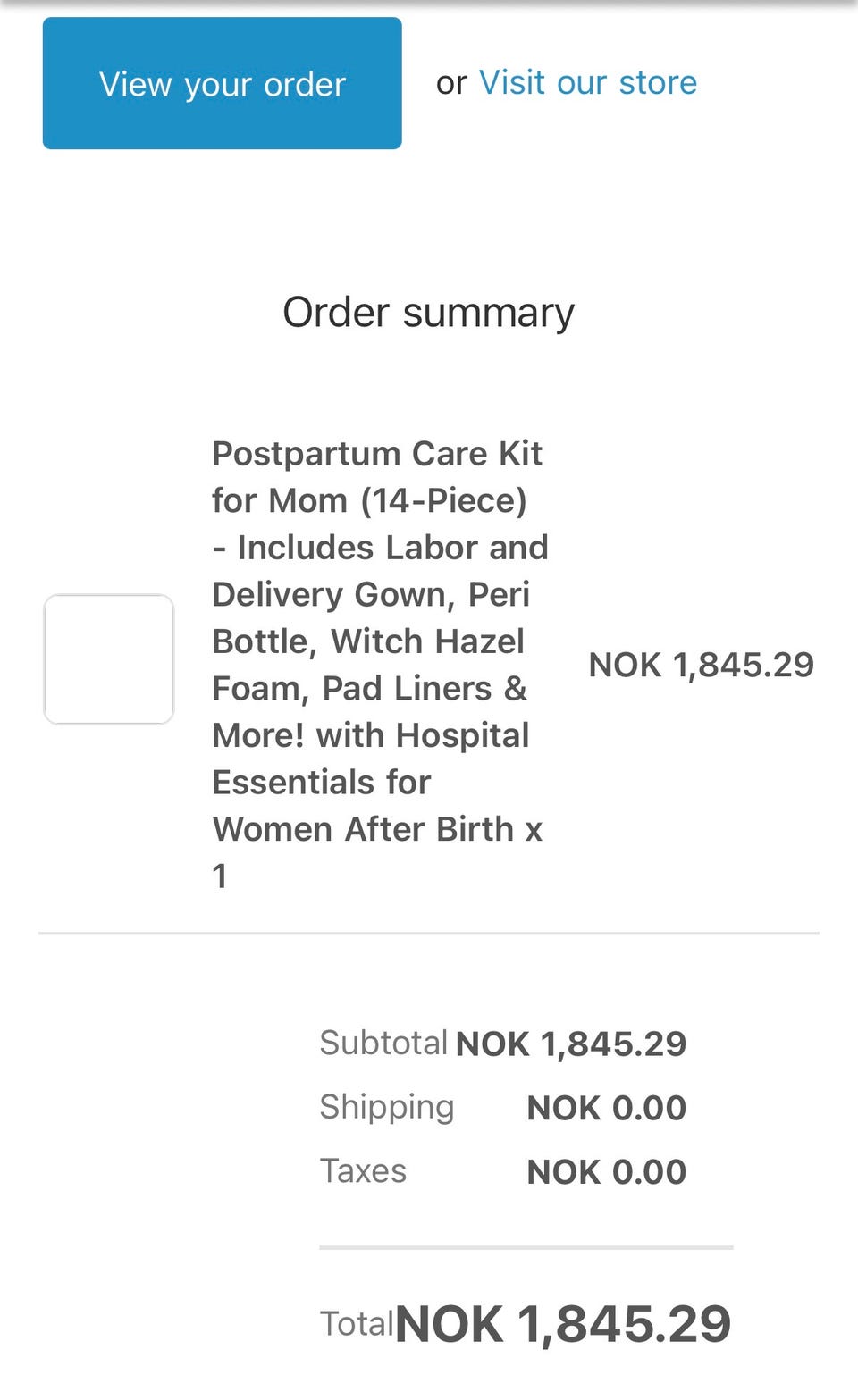
Task: Select the Shipping amount NOK 0.00
Action: coord(606,1108)
